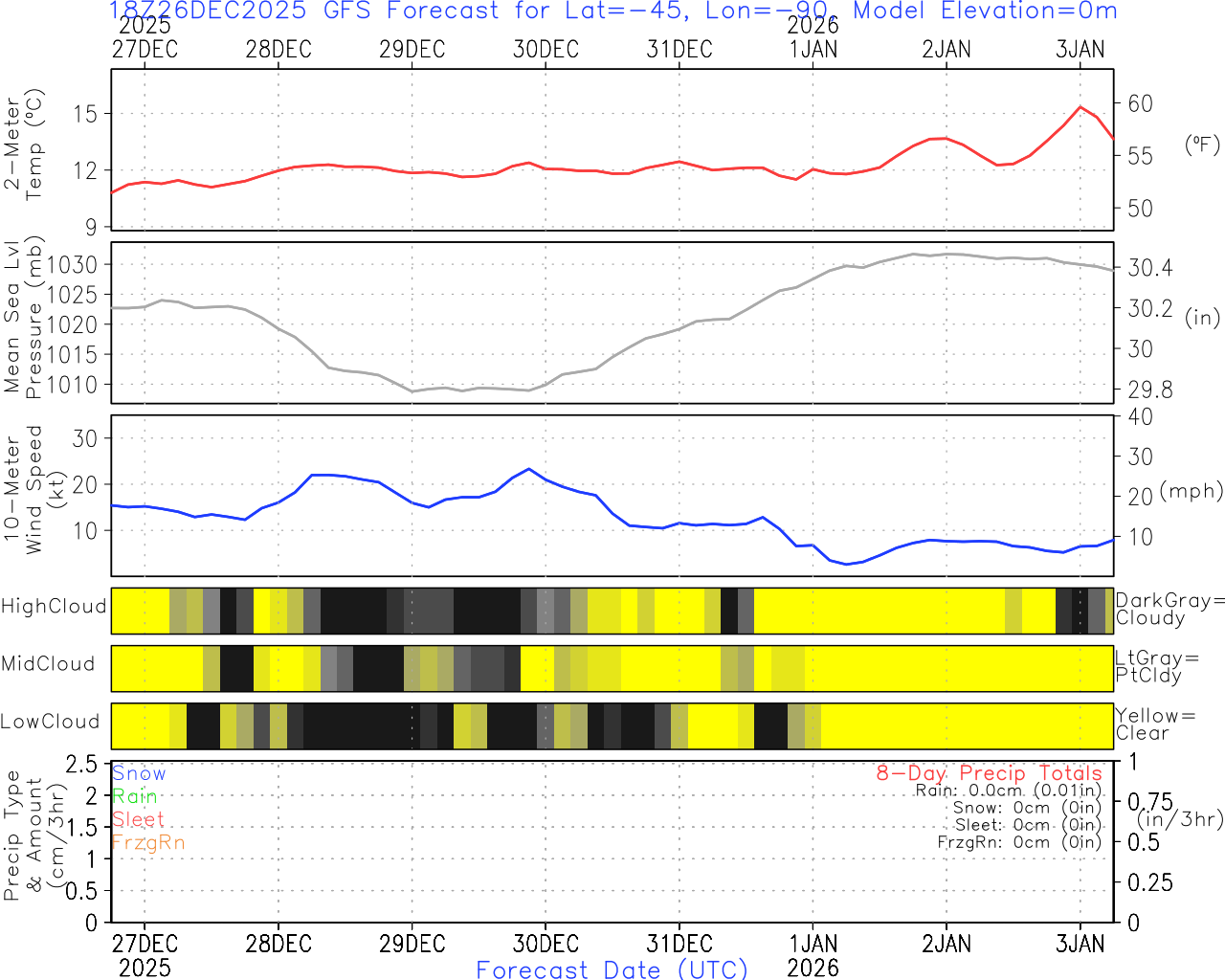This screenshot has height=980, width=1225.
Task: Click 1JAN on the top date axis
Action: point(813,50)
